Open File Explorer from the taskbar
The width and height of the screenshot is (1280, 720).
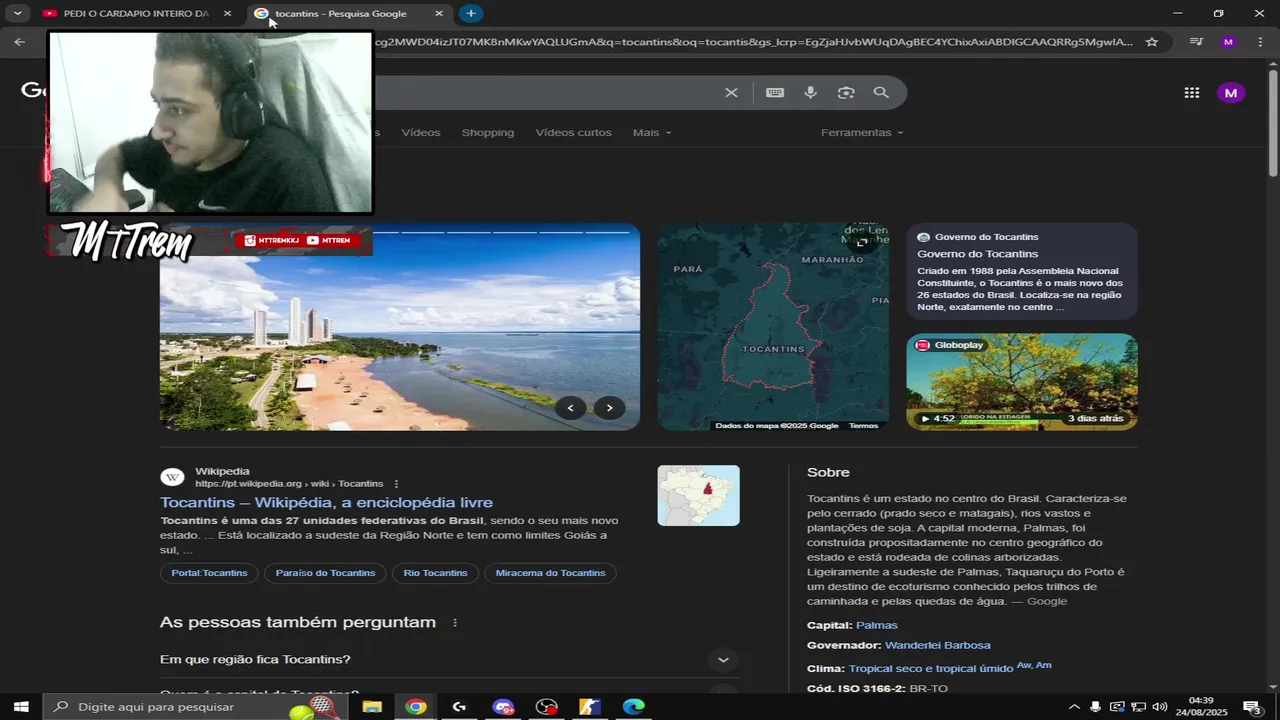pos(372,707)
